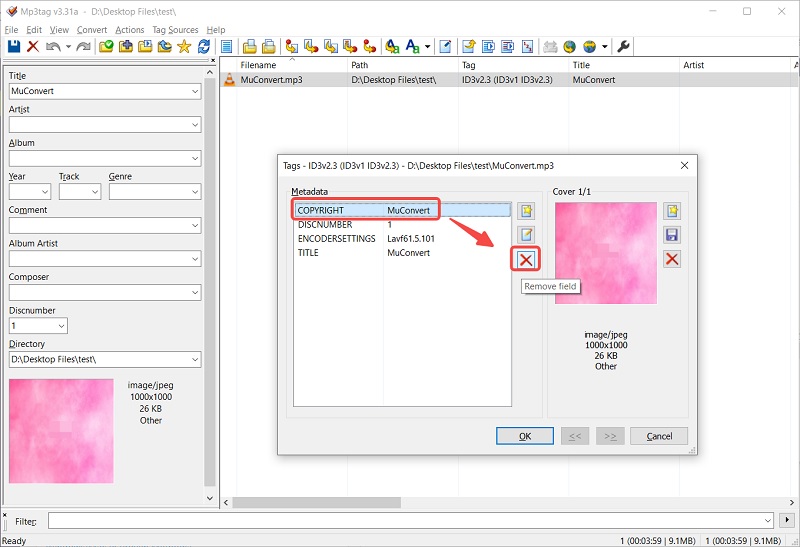Viewport: 800px width, 547px height.
Task: Open the Favorite directories star icon
Action: tap(184, 46)
